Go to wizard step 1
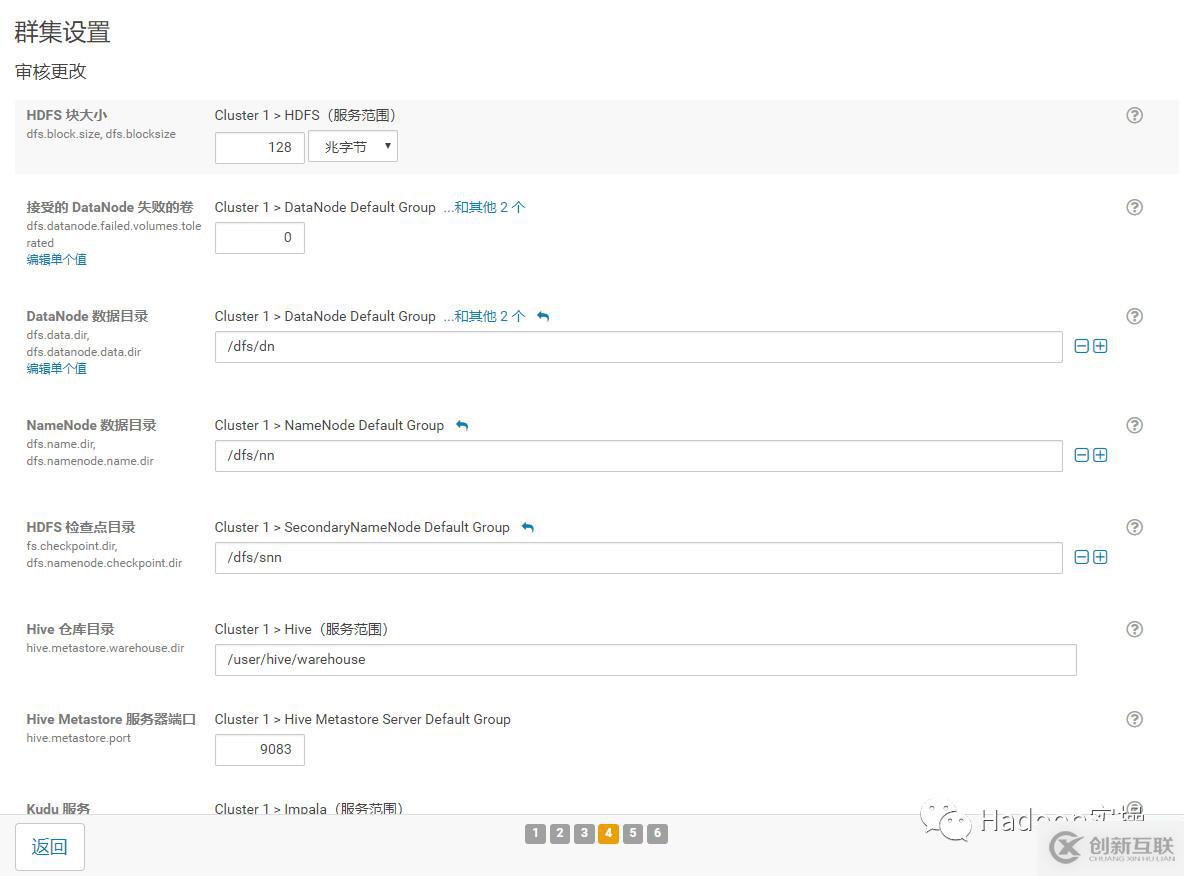Image resolution: width=1184 pixels, height=876 pixels. (535, 833)
